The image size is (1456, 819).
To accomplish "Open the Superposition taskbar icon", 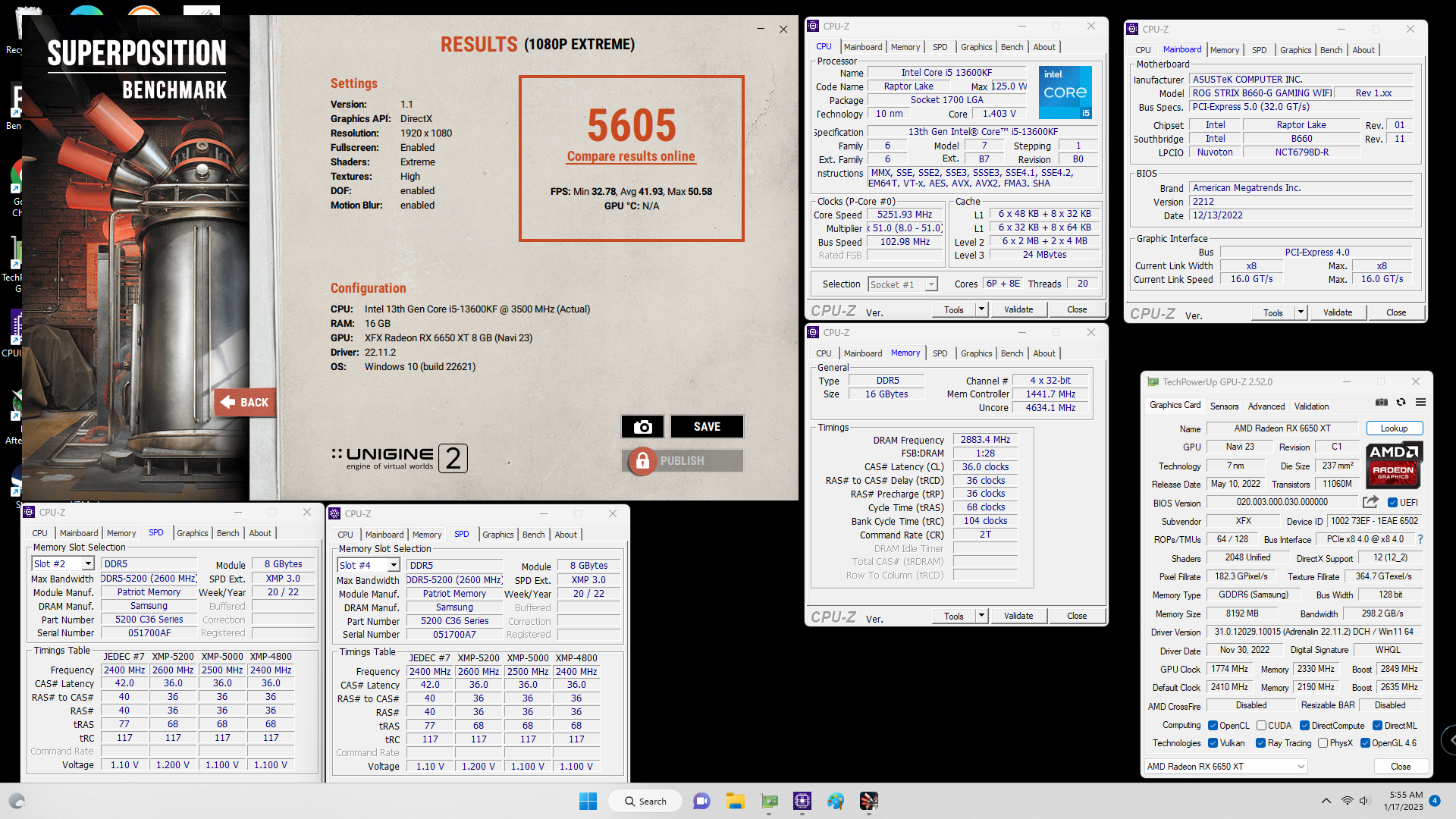I will click(869, 801).
